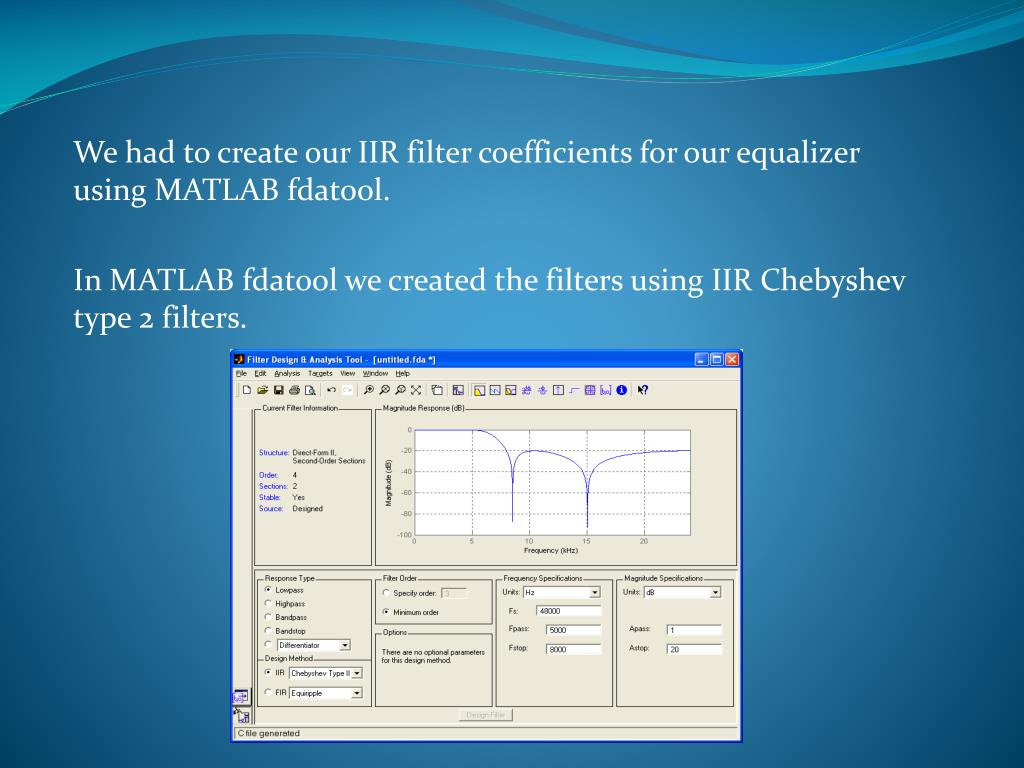Select the Zoom X-axis magnifier icon
Image resolution: width=1024 pixels, height=768 pixels.
pyautogui.click(x=385, y=390)
